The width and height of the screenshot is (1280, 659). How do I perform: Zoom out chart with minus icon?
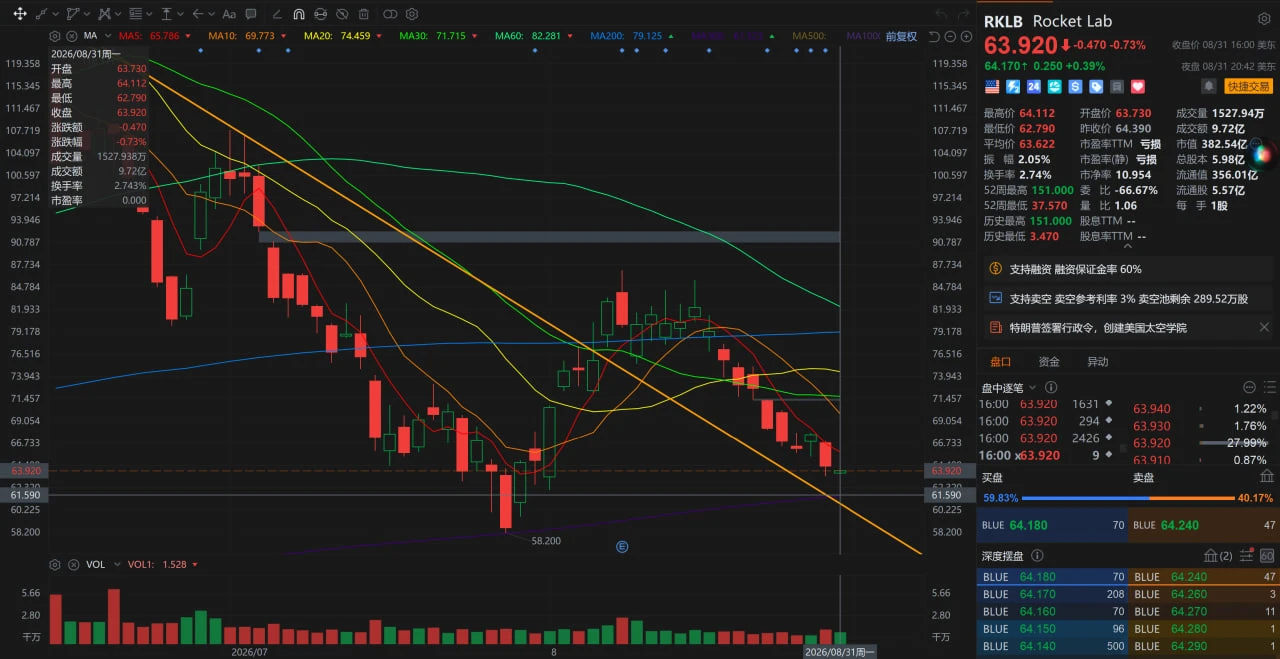[x=949, y=36]
